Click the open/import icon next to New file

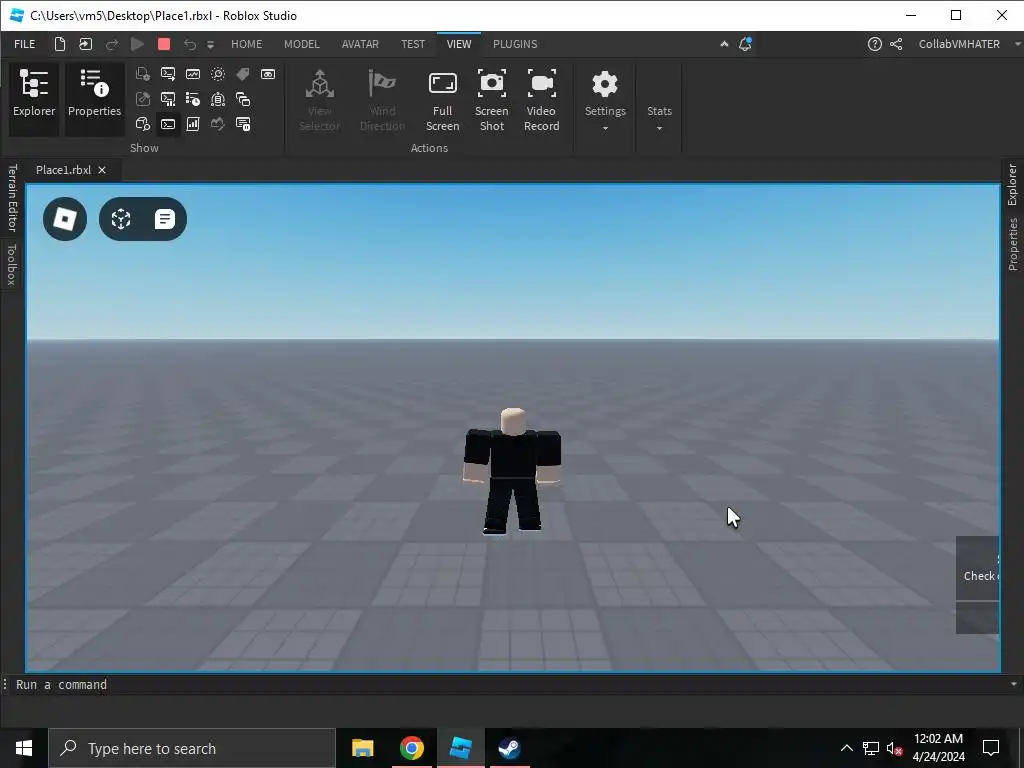pyautogui.click(x=86, y=44)
